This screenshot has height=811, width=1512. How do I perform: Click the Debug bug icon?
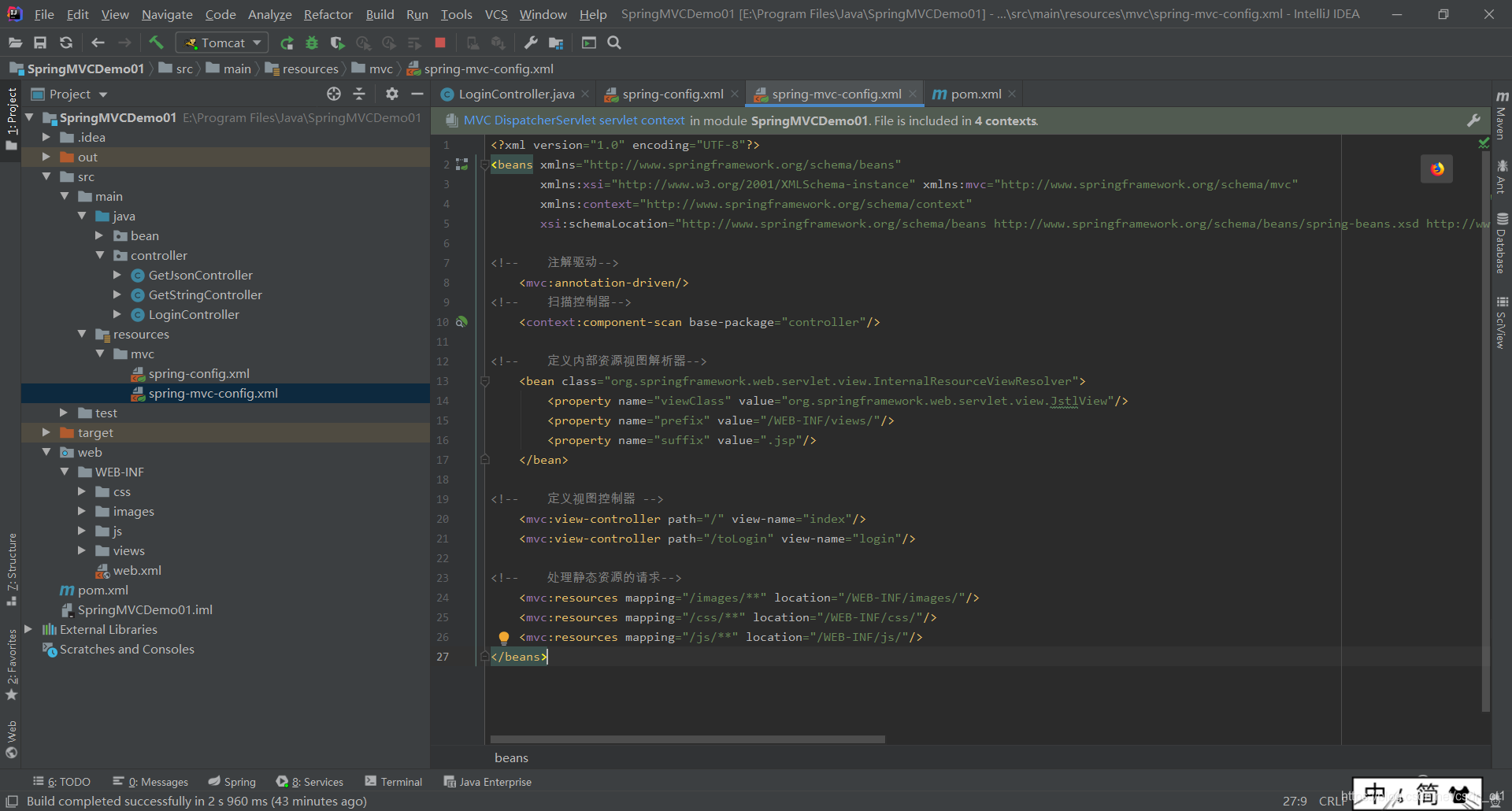(x=312, y=43)
